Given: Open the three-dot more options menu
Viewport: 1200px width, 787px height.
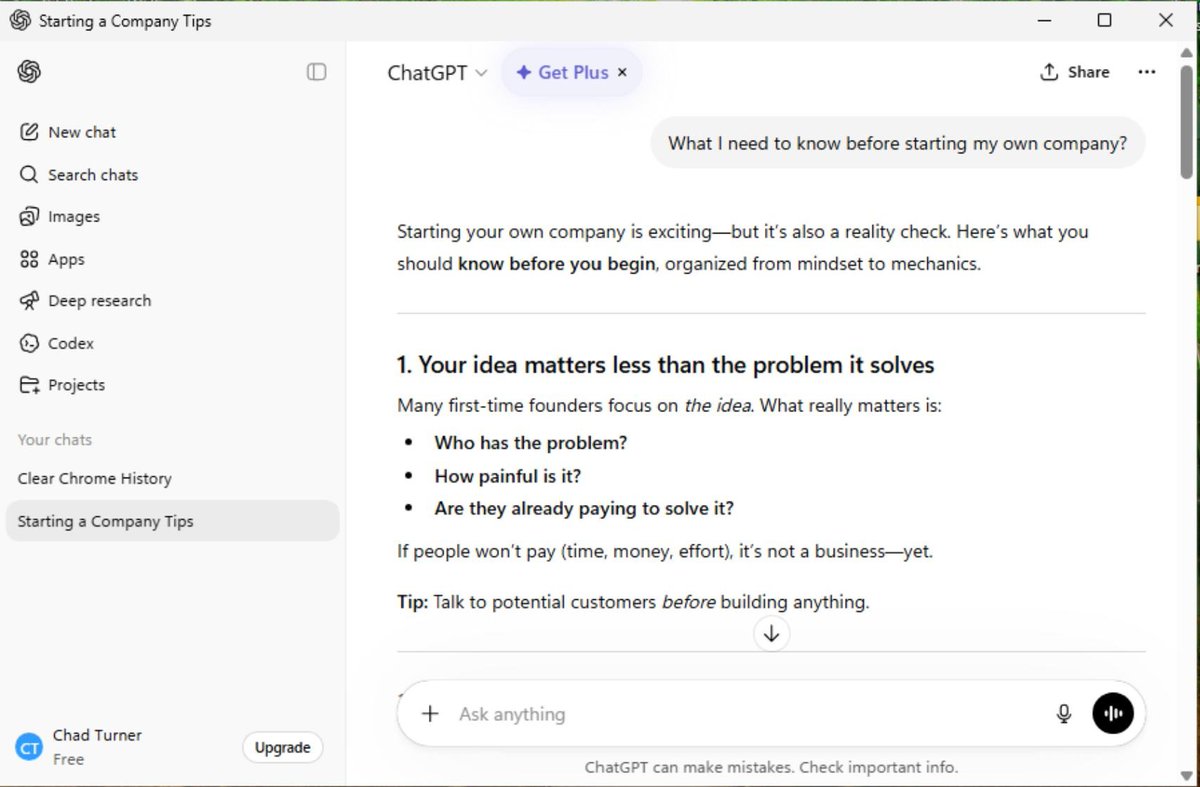Looking at the screenshot, I should click(1147, 72).
